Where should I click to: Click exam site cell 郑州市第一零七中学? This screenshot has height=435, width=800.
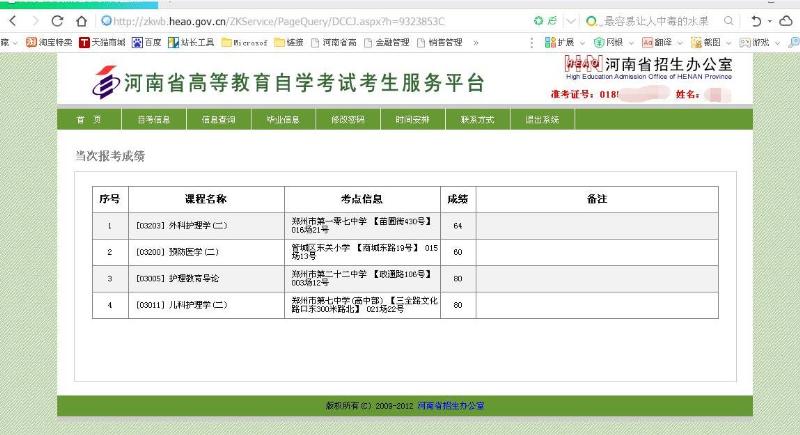362,225
